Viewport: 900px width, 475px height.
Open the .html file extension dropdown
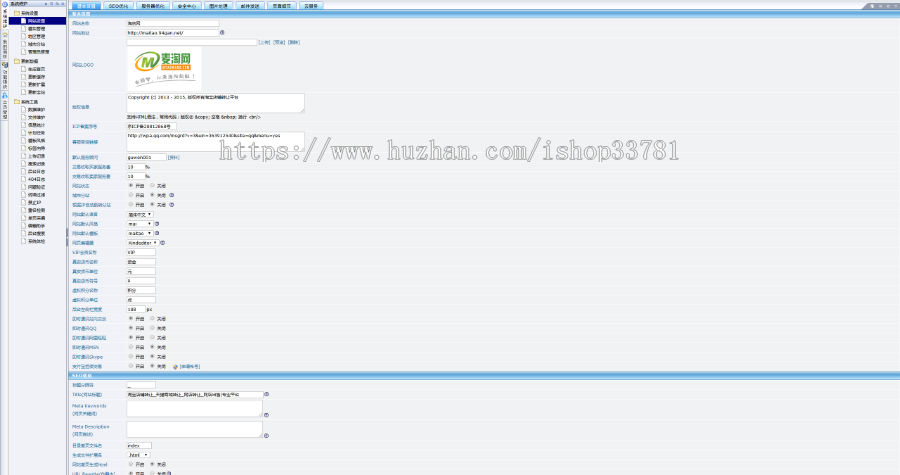point(138,455)
